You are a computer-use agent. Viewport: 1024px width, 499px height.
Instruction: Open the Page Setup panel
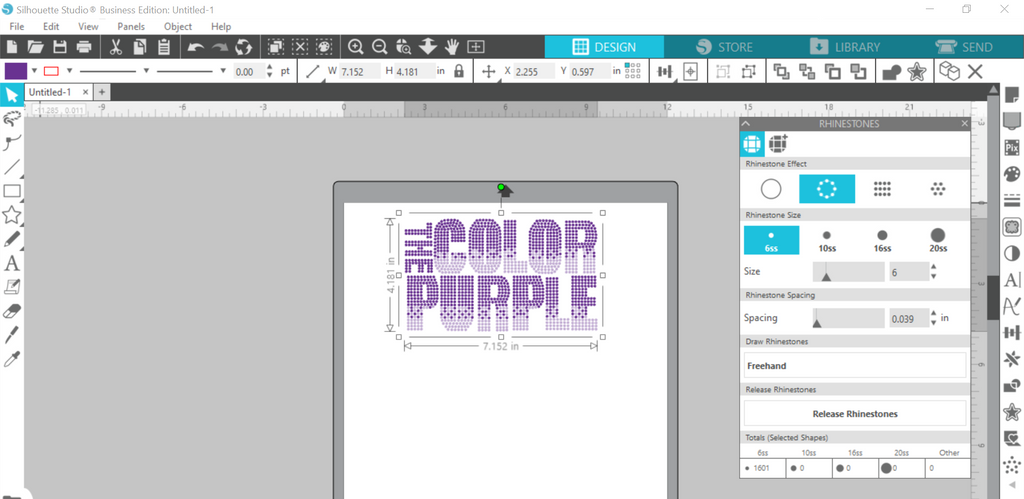click(x=1012, y=95)
